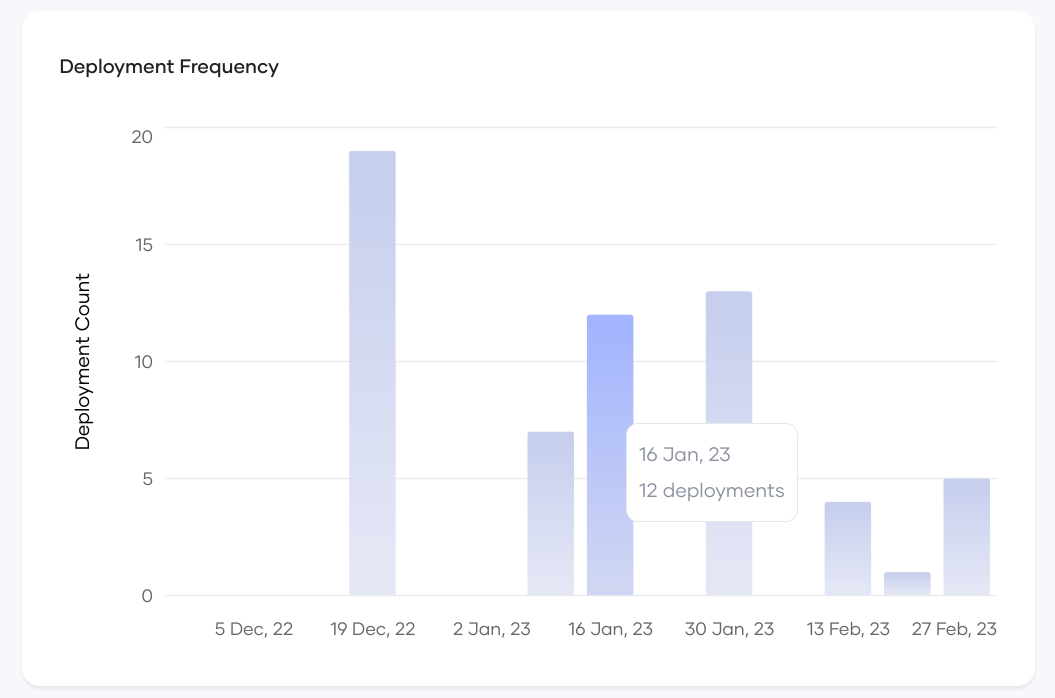
Task: Click the 'Deployment Frequency' chart title
Action: point(169,67)
